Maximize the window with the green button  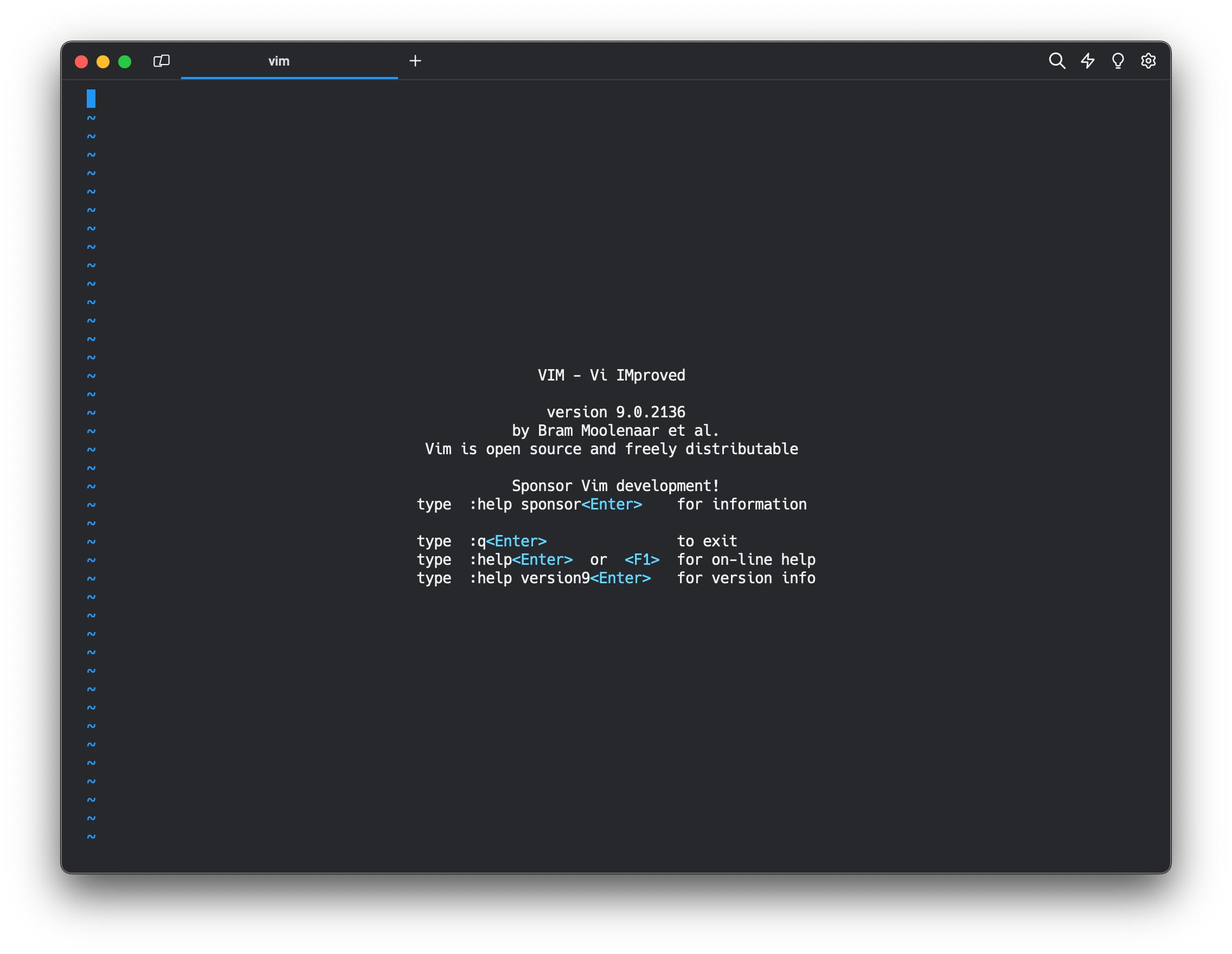click(125, 61)
